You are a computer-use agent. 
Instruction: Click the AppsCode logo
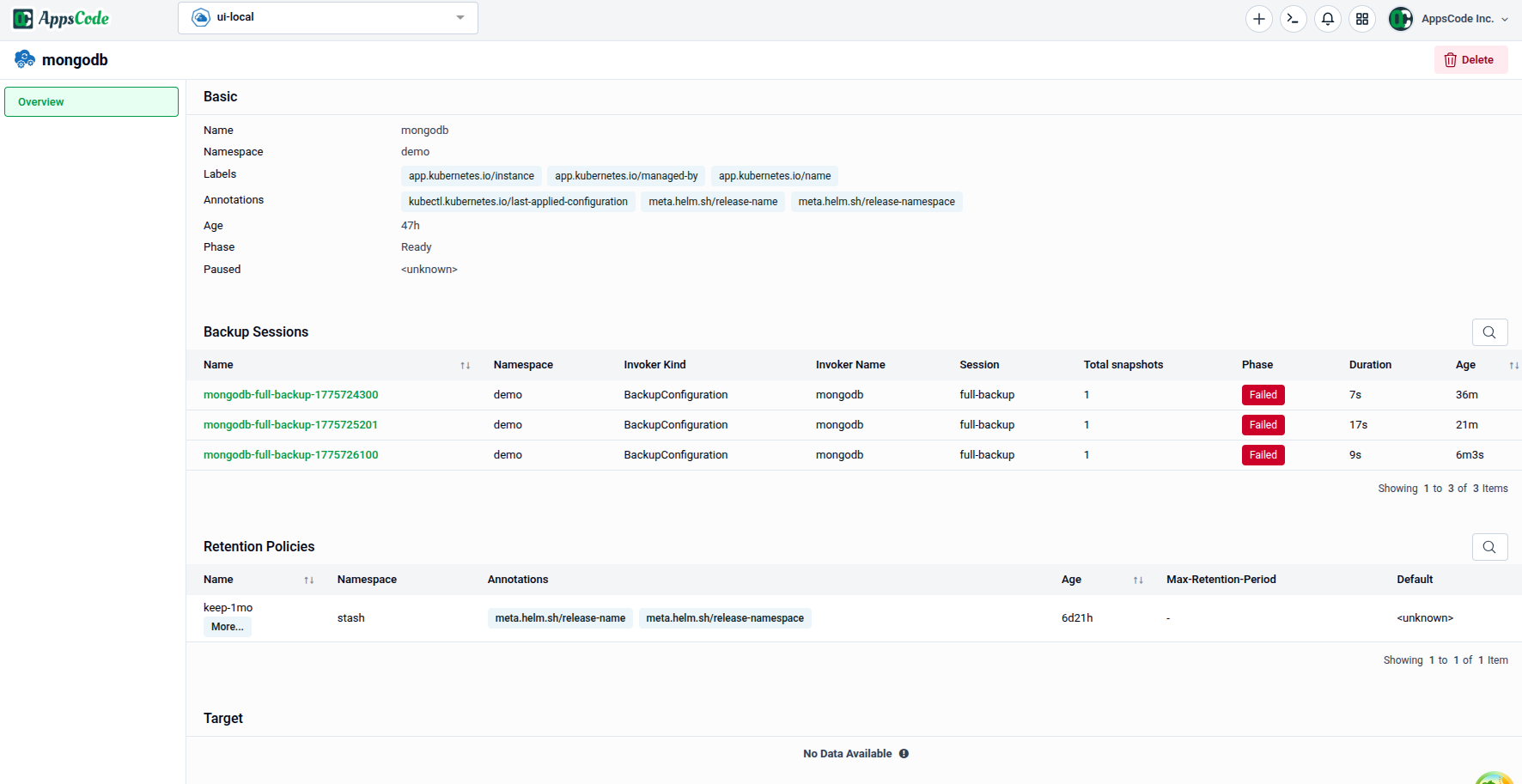(x=61, y=17)
